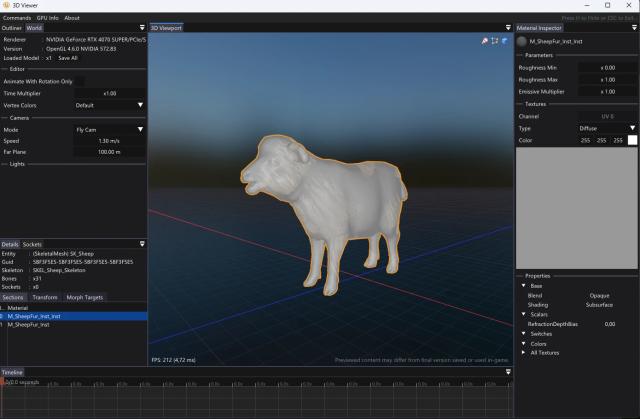The height and width of the screenshot is (419, 640).
Task: Click the Roughness Min value field
Action: 607,68
